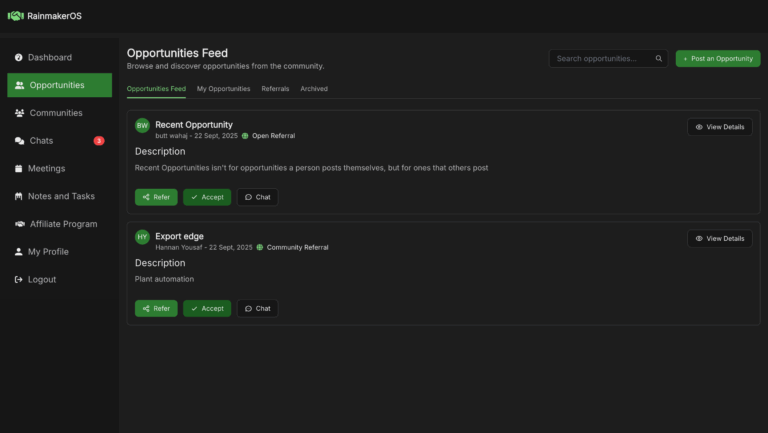The image size is (768, 433).
Task: Go to Communities in the sidebar
Action: [55, 113]
